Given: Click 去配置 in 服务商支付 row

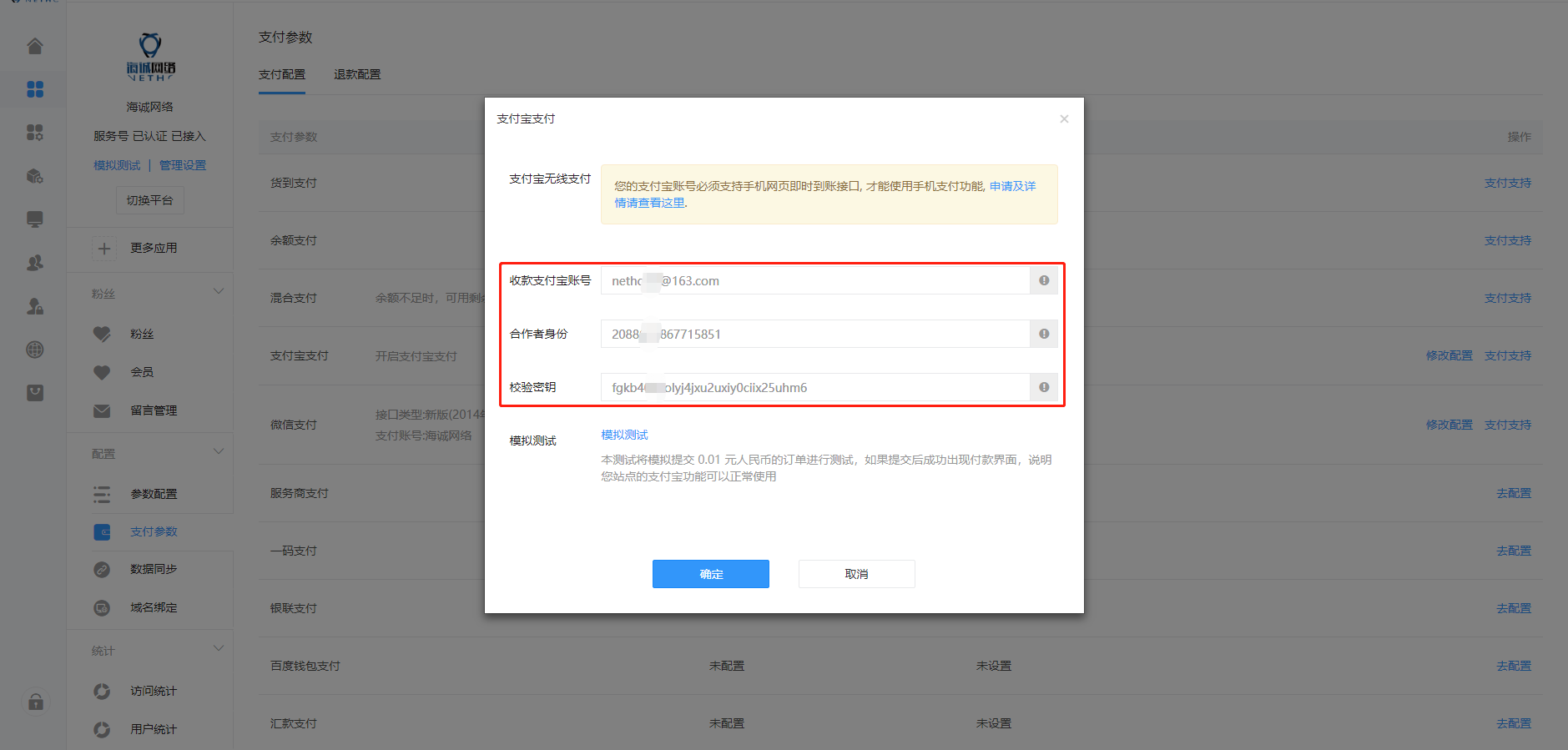Looking at the screenshot, I should (x=1514, y=493).
